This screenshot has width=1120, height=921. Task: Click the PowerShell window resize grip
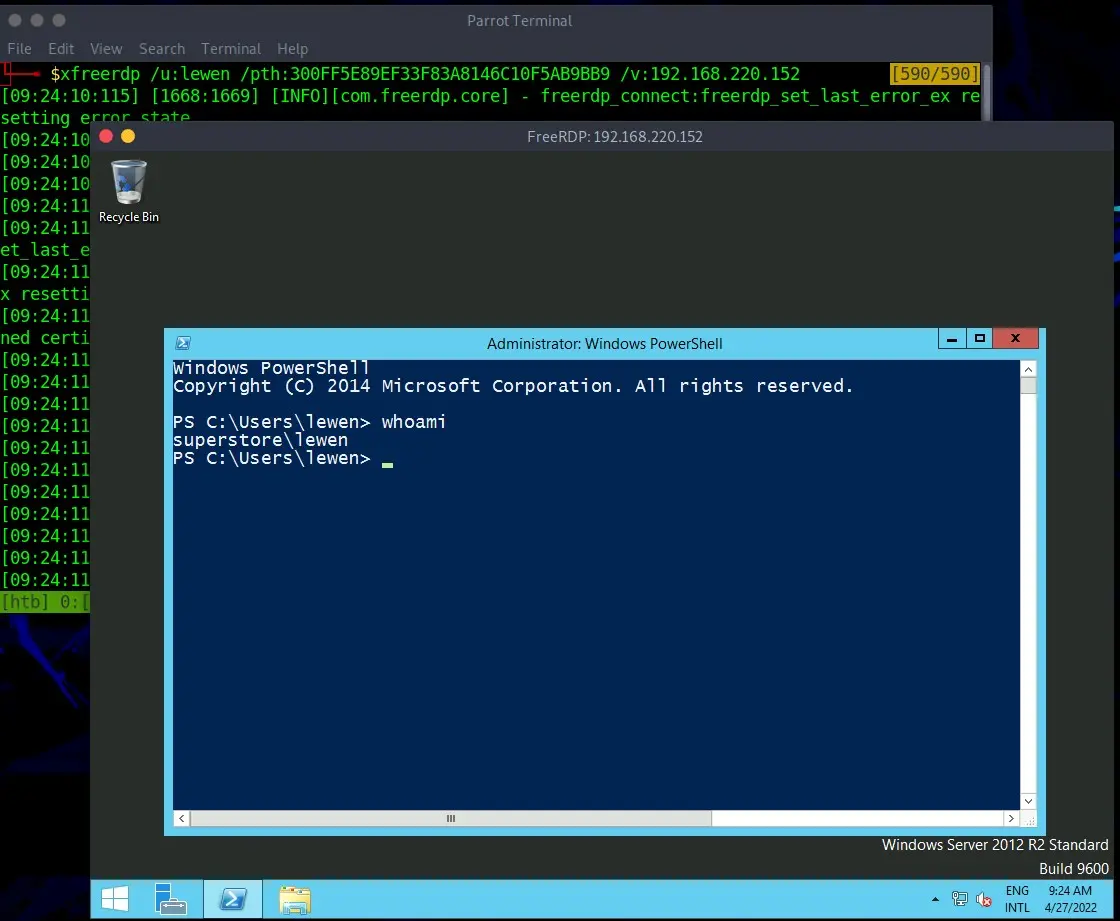tap(1029, 820)
